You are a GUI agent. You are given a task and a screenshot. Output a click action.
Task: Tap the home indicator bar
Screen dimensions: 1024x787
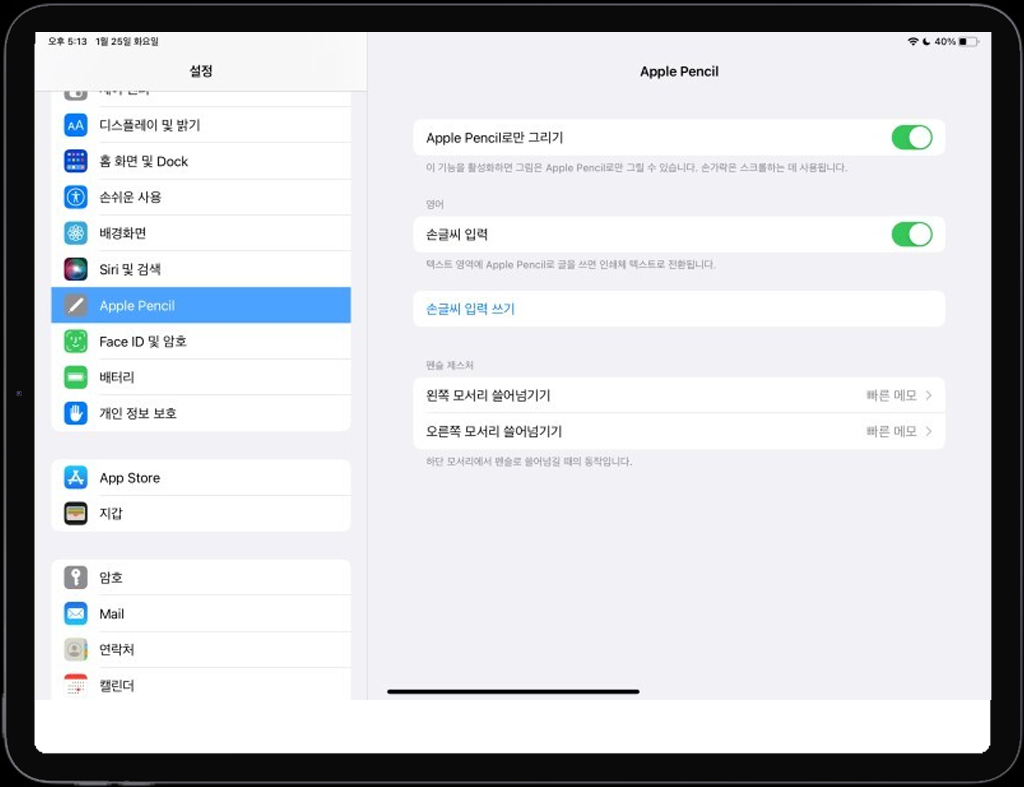[x=513, y=691]
